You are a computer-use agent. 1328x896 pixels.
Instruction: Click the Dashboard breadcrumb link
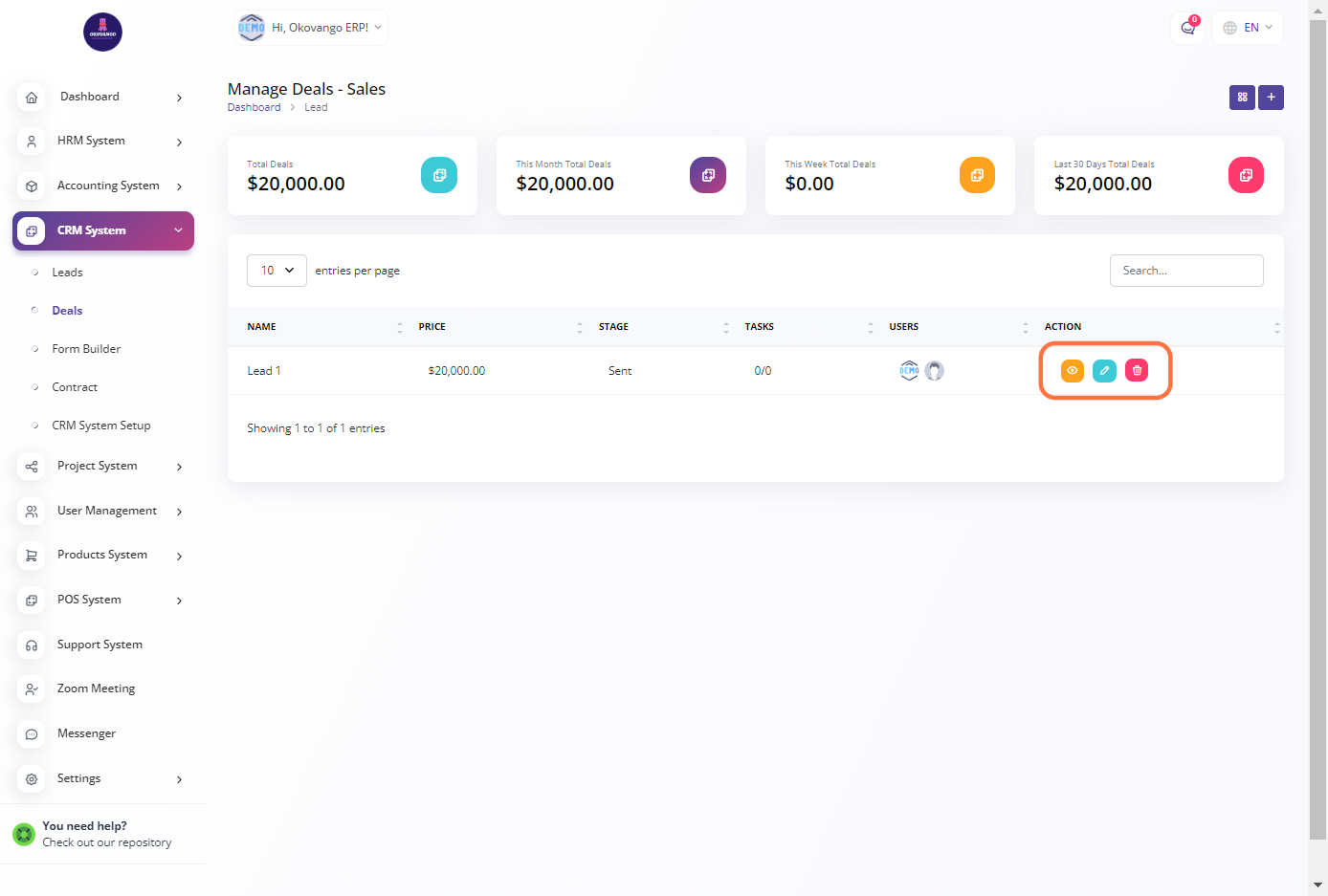(254, 108)
